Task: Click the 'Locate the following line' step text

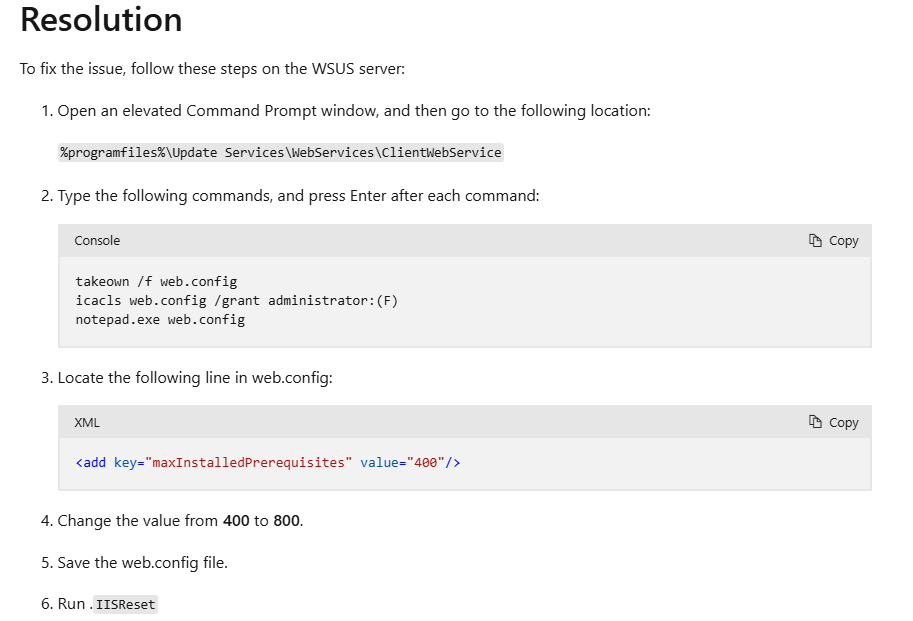Action: (x=195, y=378)
